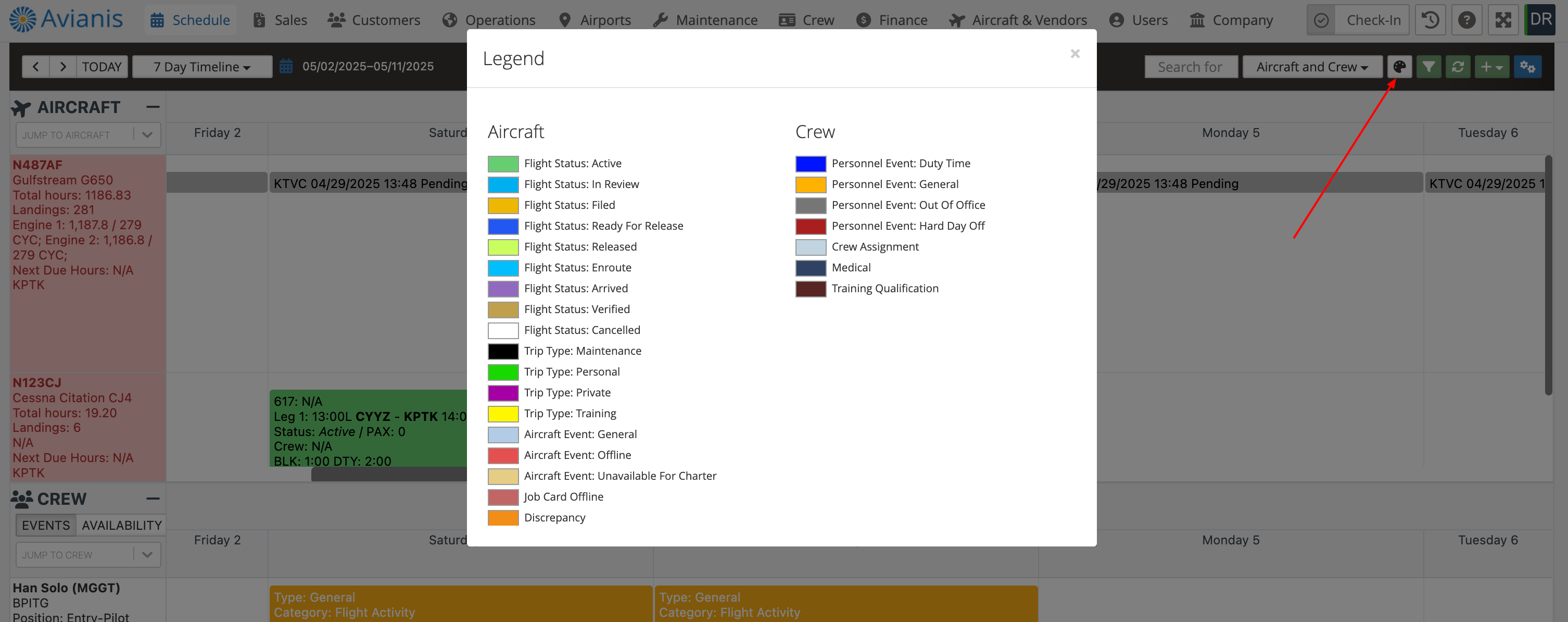The image size is (1568, 622).
Task: Open the legend palette icon
Action: click(x=1399, y=67)
